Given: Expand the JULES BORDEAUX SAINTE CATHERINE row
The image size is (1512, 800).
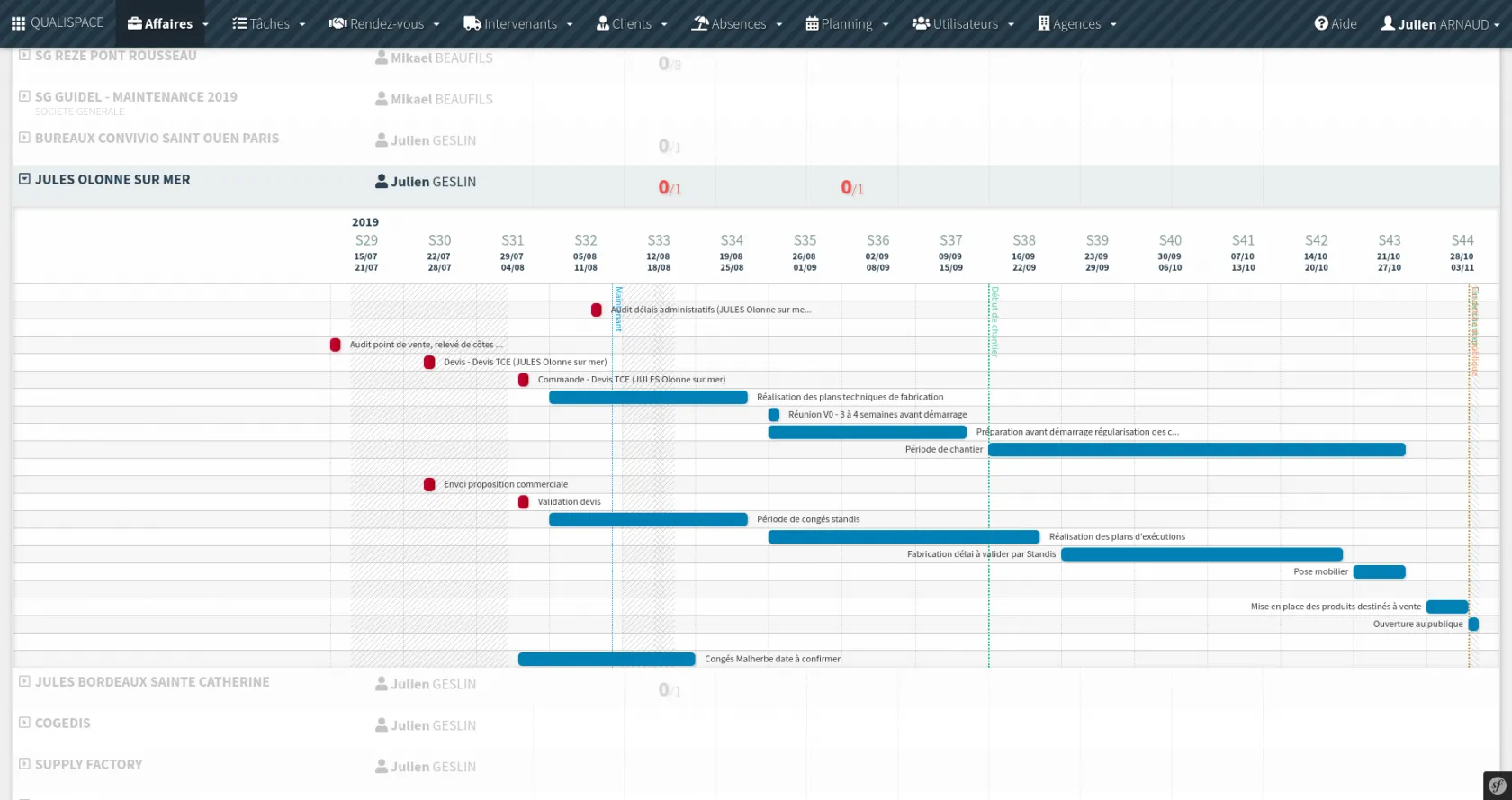Looking at the screenshot, I should [24, 681].
